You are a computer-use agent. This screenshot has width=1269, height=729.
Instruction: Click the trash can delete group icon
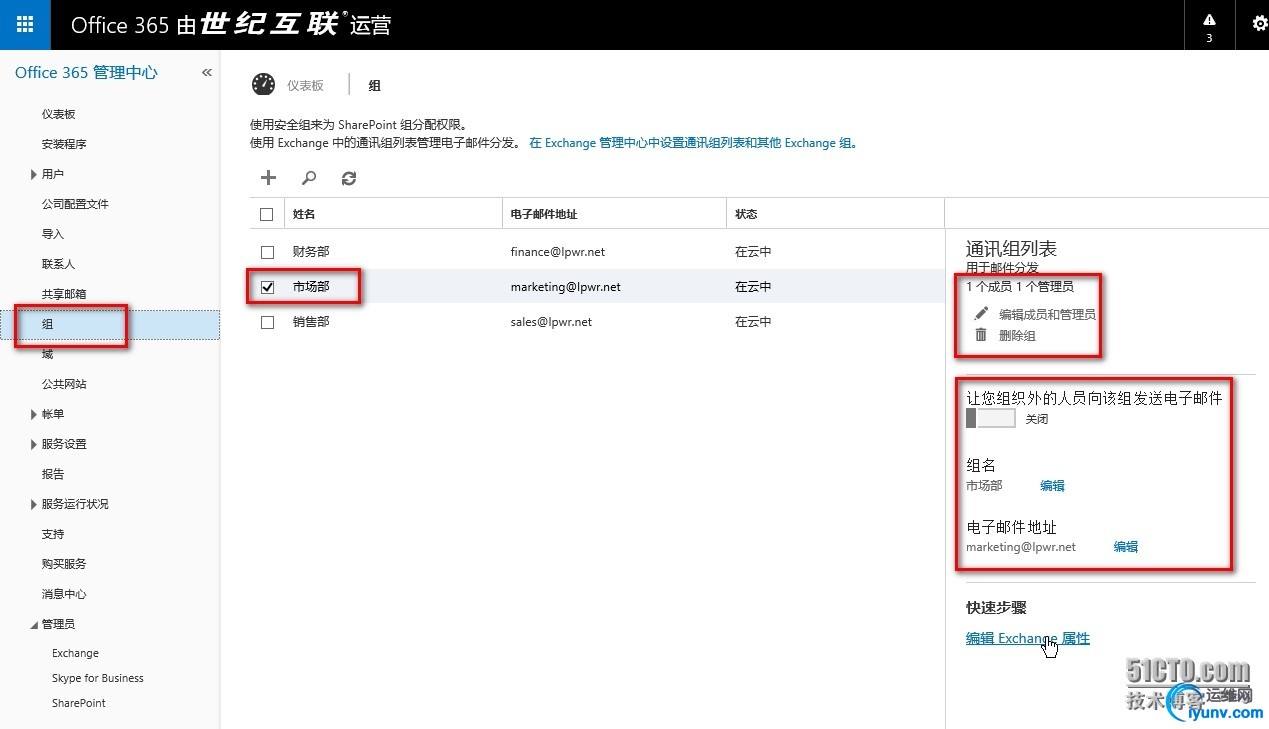[981, 335]
